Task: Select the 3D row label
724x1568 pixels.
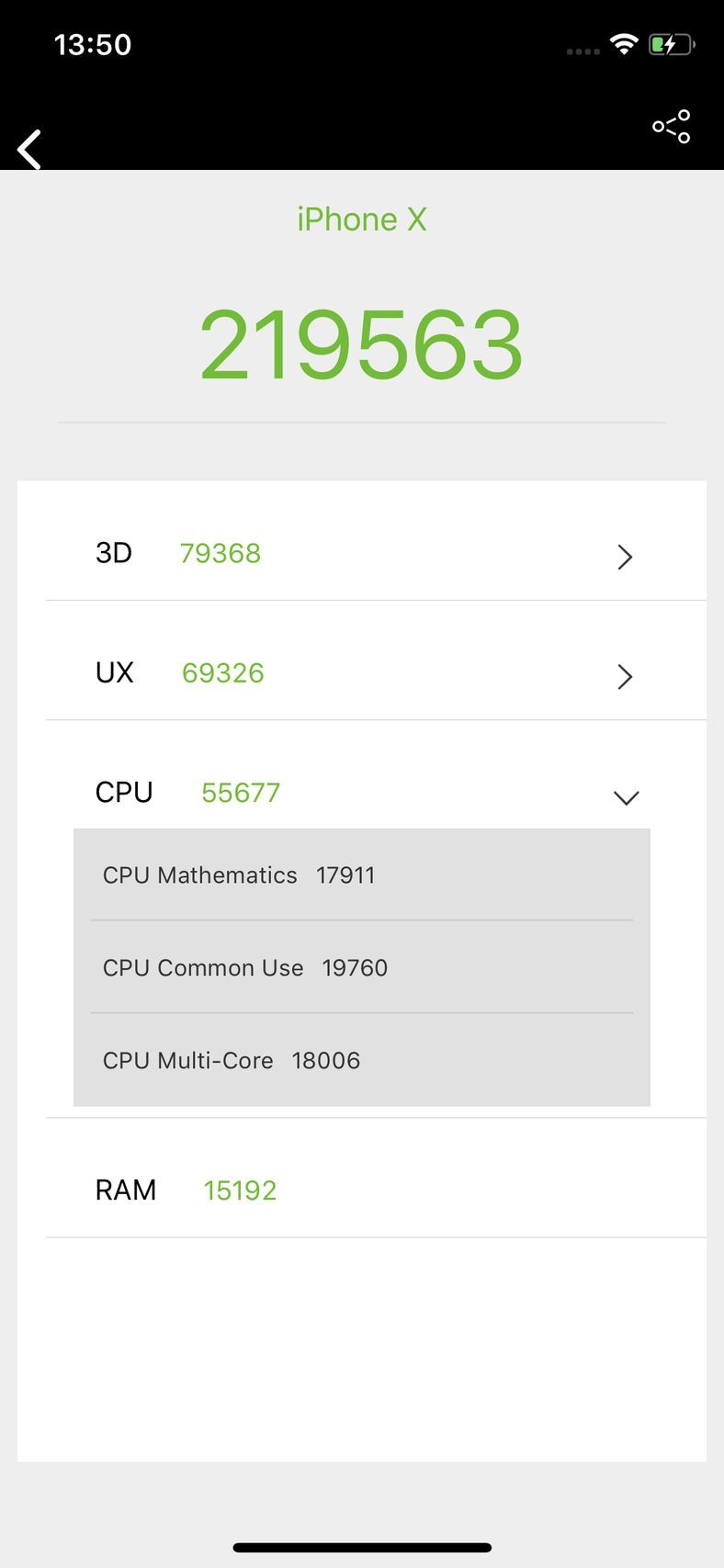Action: [114, 553]
